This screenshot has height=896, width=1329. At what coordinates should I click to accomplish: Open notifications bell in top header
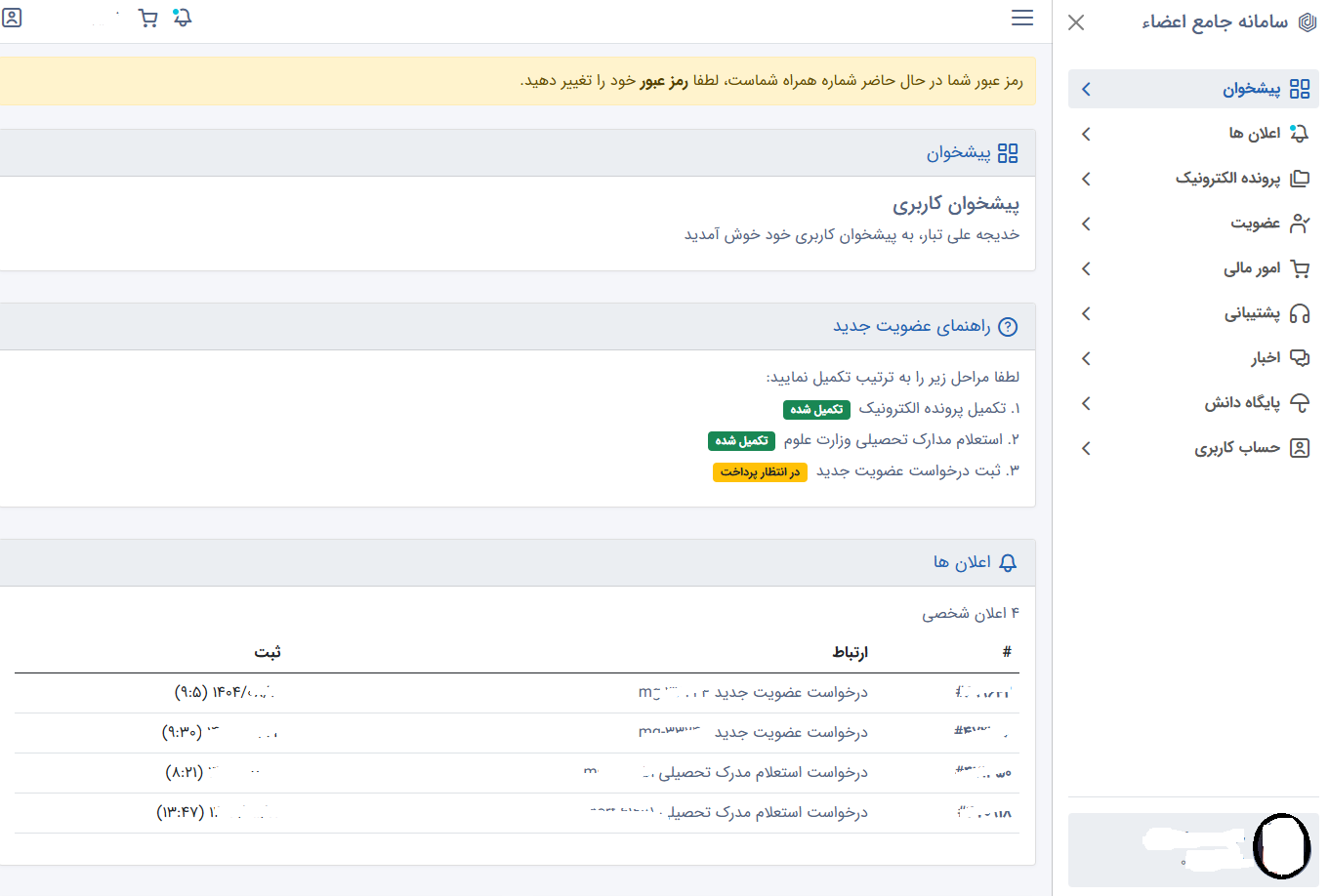[x=183, y=19]
